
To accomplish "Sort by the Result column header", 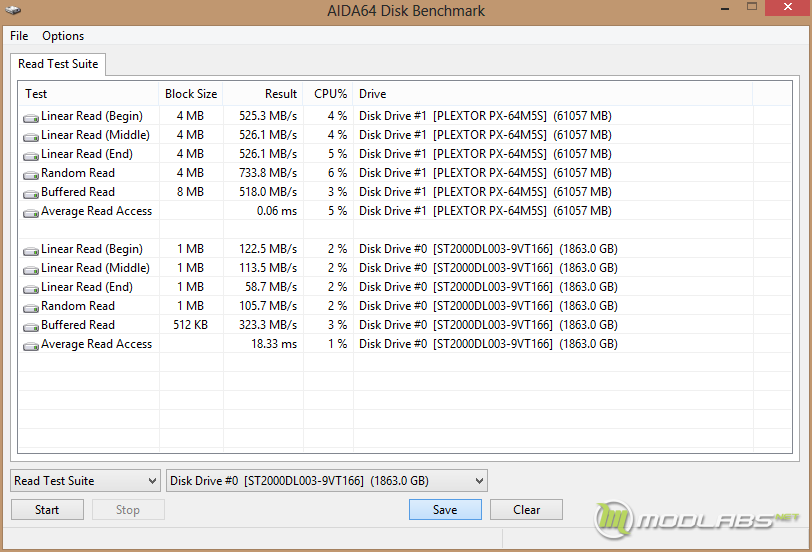I will point(263,94).
